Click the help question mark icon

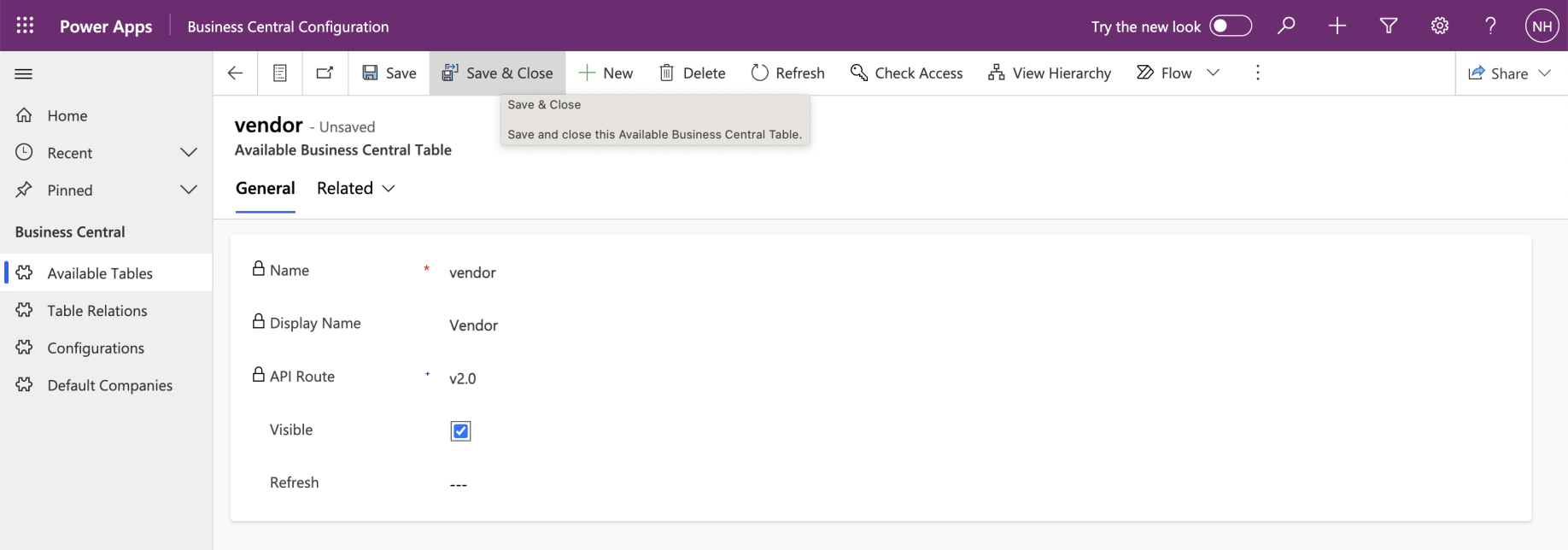[x=1491, y=26]
